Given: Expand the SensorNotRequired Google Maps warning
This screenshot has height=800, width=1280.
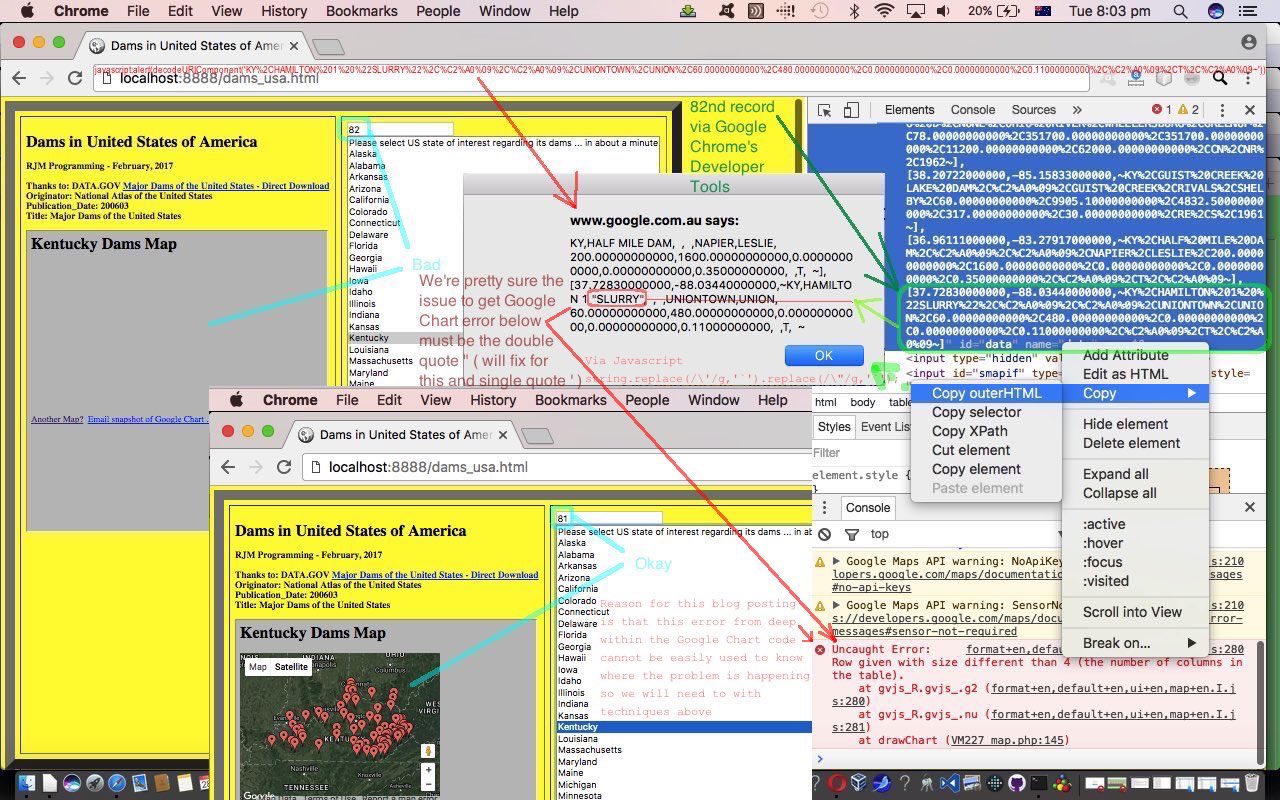Looking at the screenshot, I should pyautogui.click(x=837, y=605).
